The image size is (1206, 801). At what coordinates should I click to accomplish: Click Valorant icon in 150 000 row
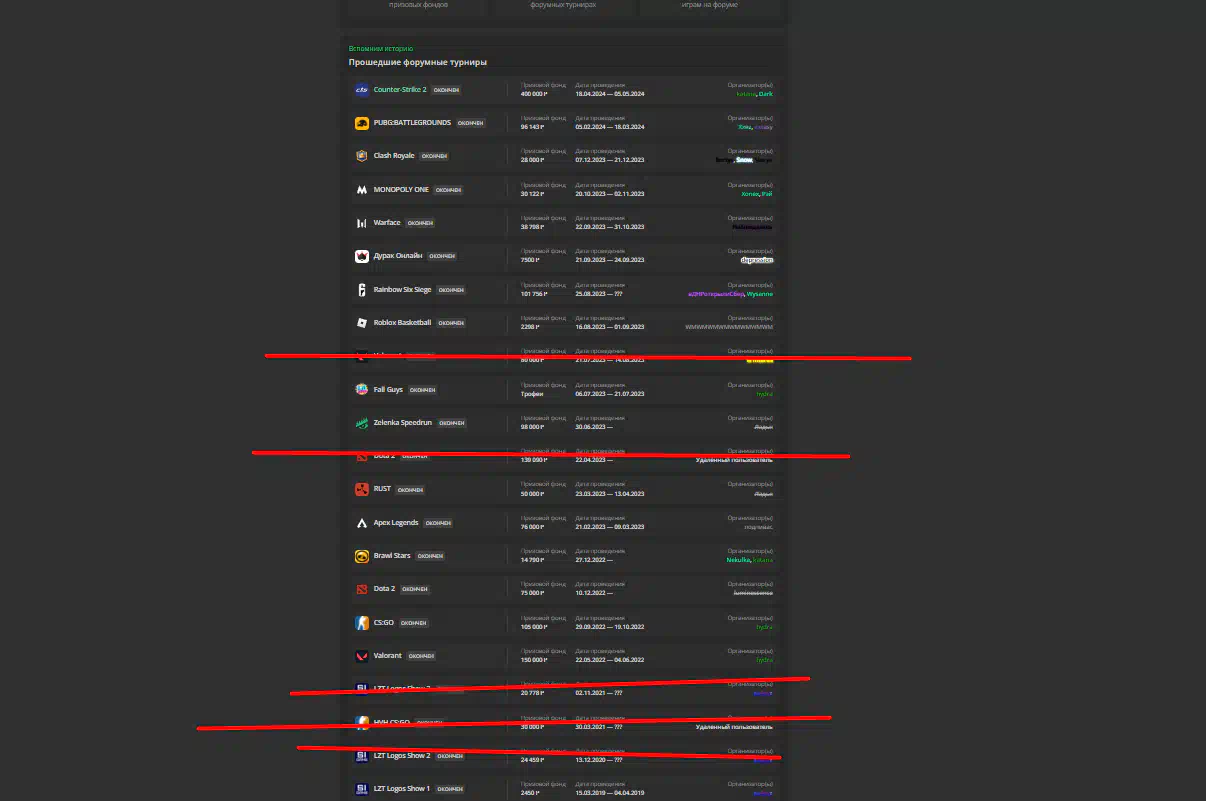click(362, 656)
